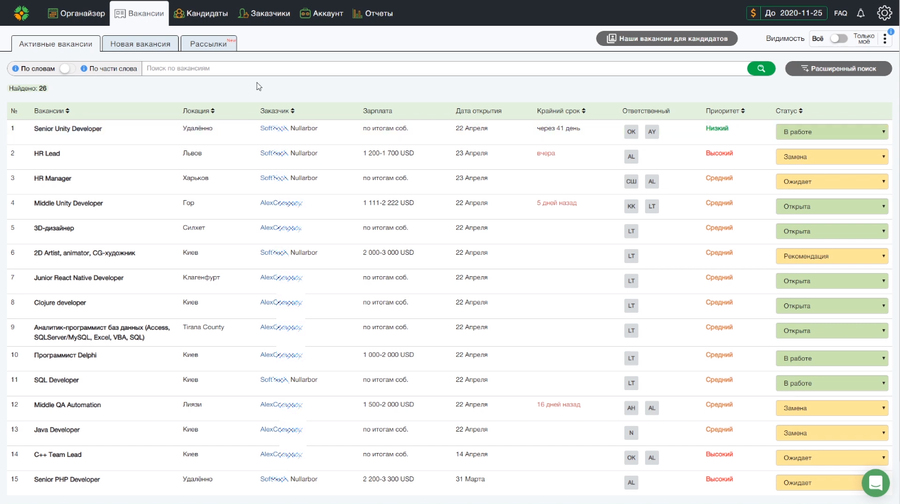Open the Senior Unity Developer vacancy
The image size is (900, 504).
click(68, 129)
